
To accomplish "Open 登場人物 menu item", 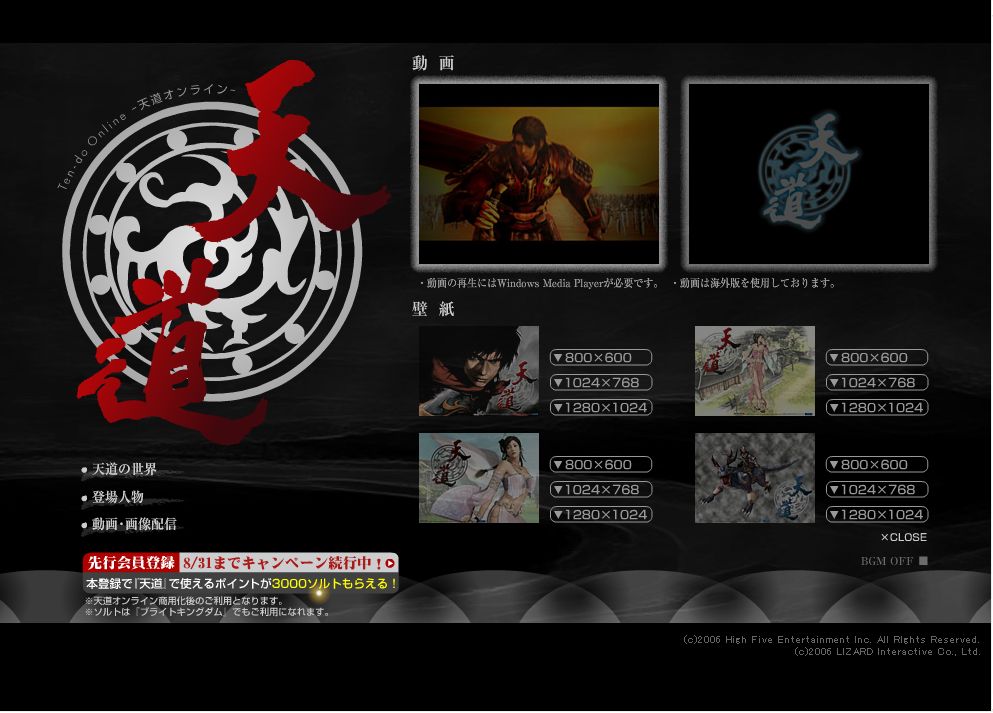I will coord(117,497).
